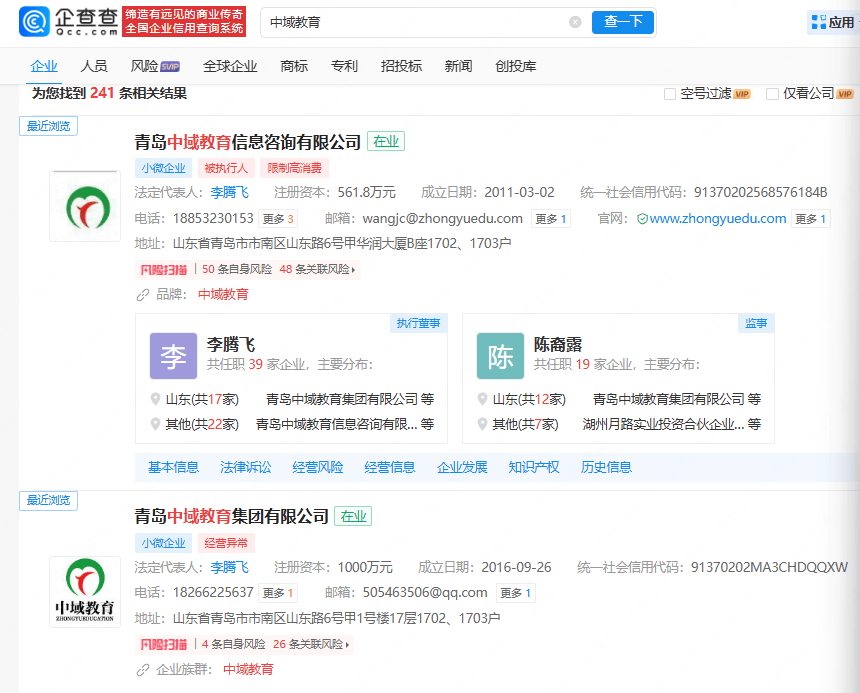Image resolution: width=860 pixels, height=693 pixels.
Task: Open 经营信息 section link
Action: pos(390,467)
